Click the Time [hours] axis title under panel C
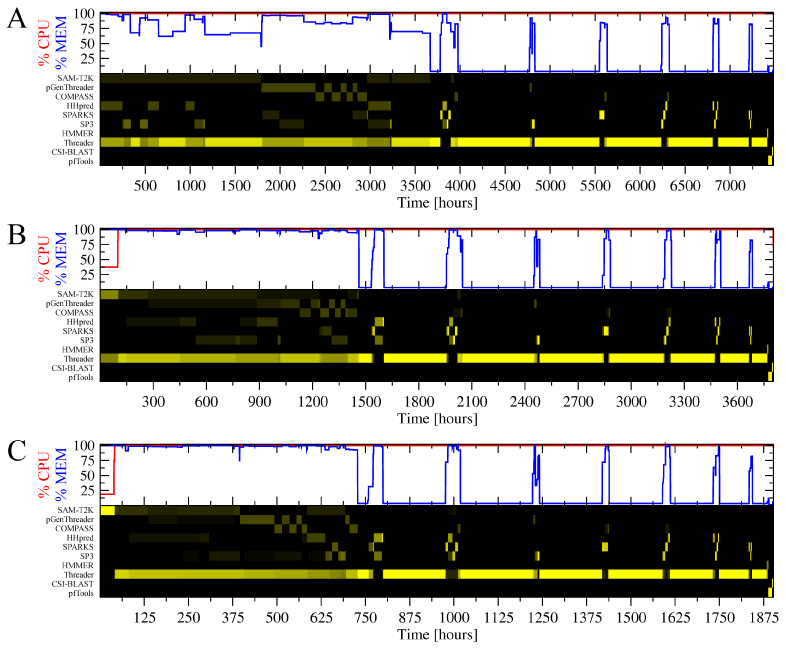786x648 pixels. coord(436,635)
